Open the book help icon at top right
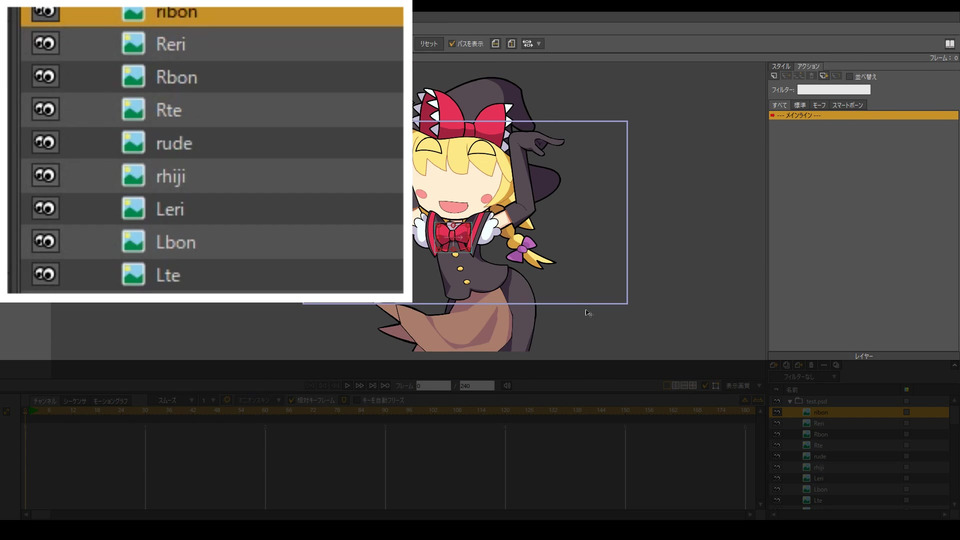Image resolution: width=960 pixels, height=540 pixels. (950, 43)
